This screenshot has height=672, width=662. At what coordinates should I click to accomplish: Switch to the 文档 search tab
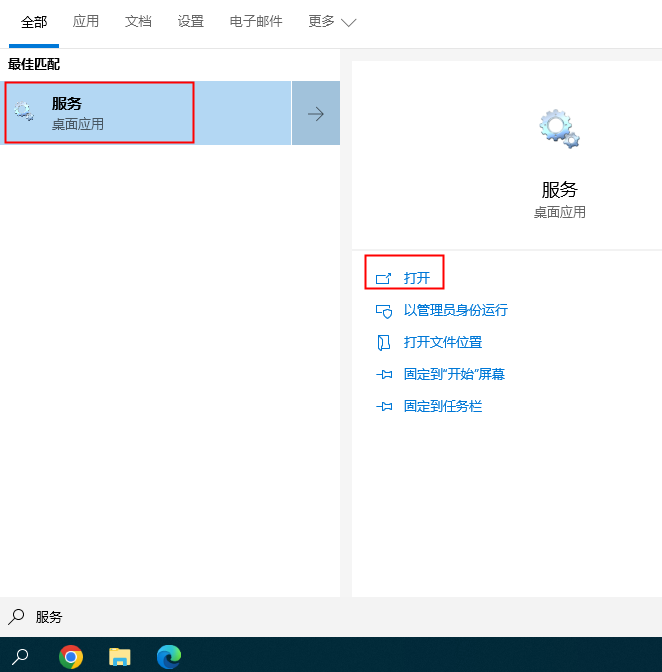138,21
